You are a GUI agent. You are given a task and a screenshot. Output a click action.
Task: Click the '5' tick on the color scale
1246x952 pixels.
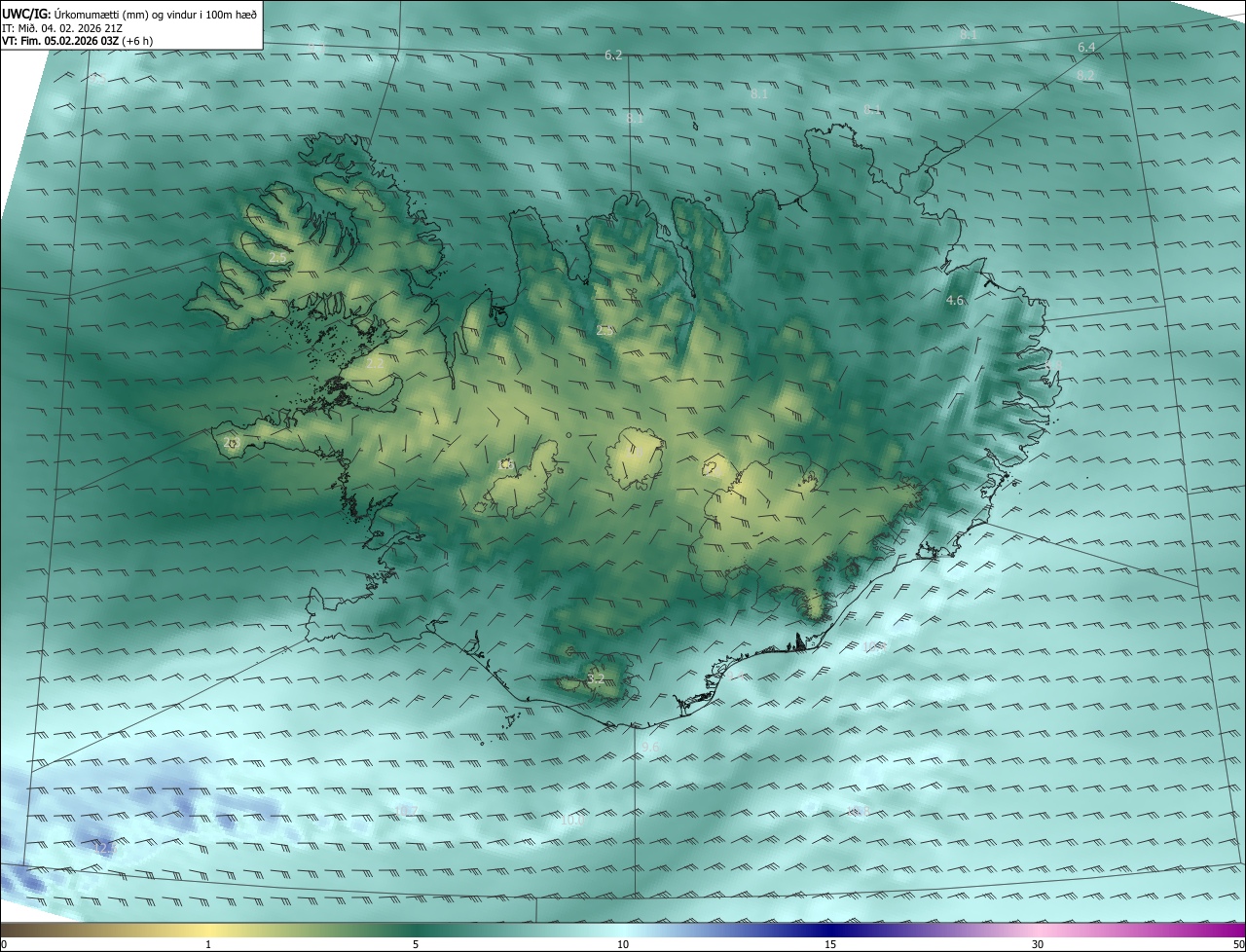click(416, 944)
